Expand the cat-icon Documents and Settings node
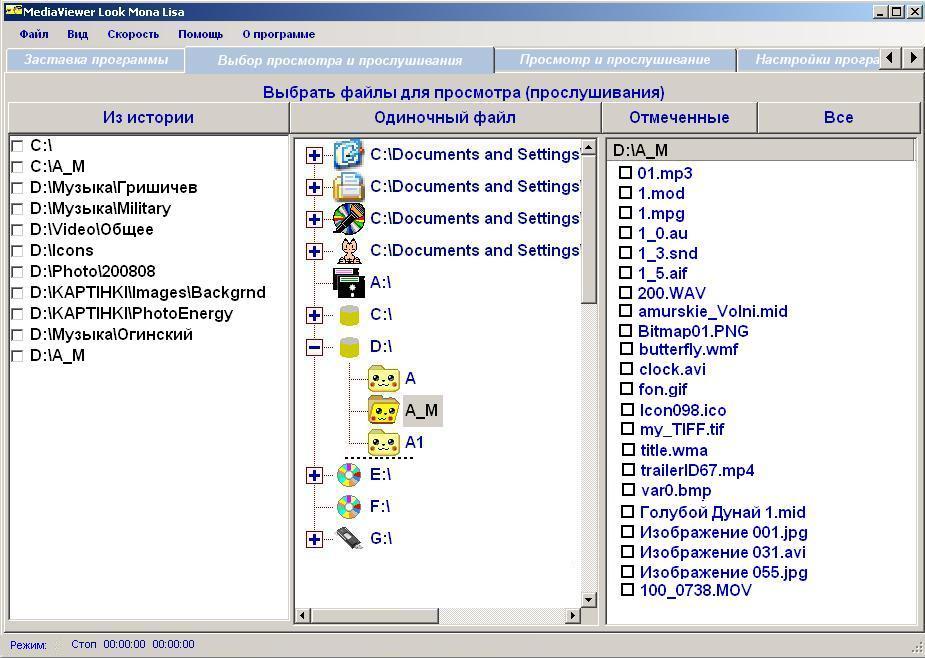Image resolution: width=925 pixels, height=658 pixels. pos(314,251)
